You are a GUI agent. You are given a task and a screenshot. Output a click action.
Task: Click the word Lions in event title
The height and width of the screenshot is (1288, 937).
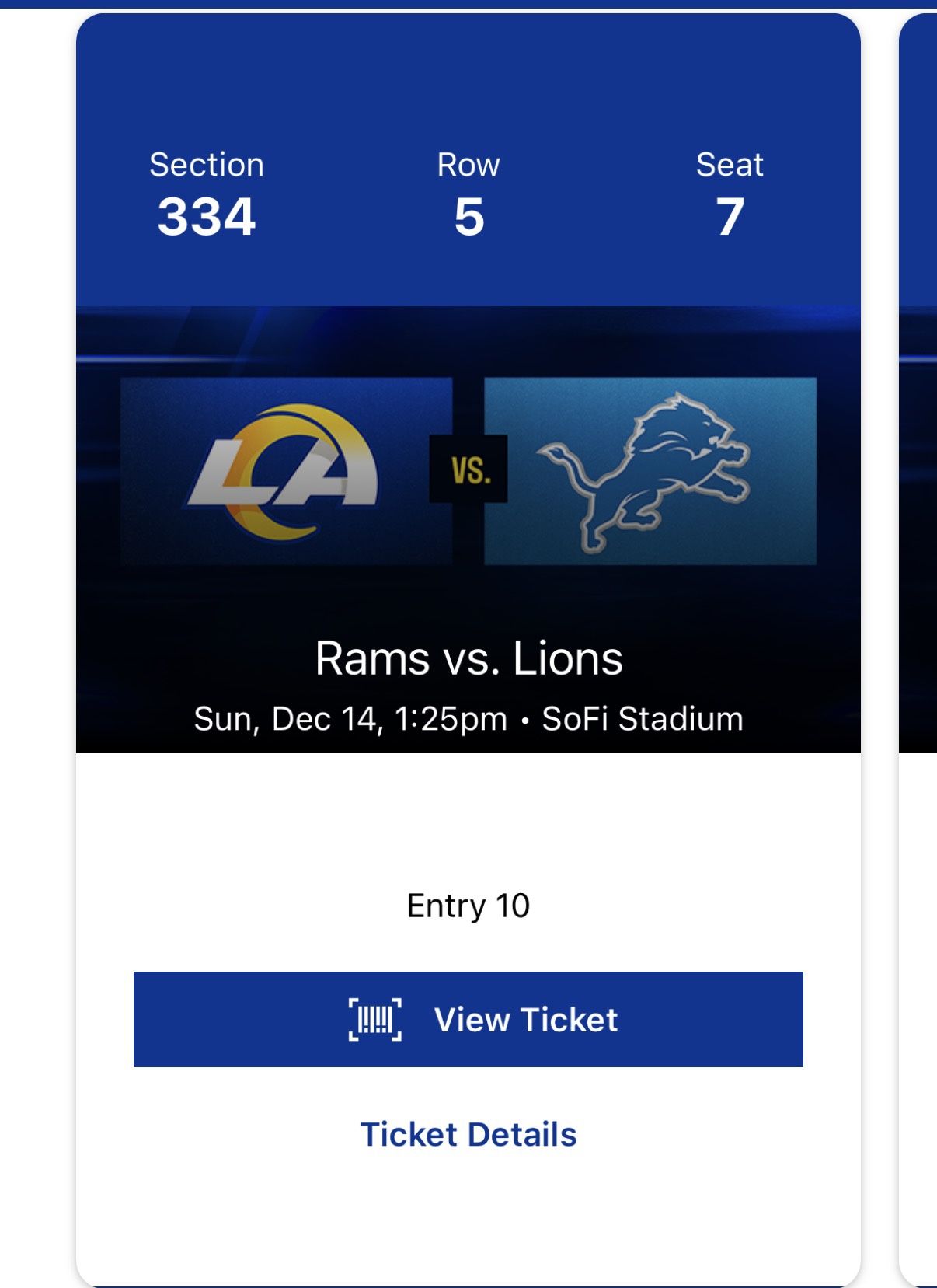pos(567,658)
